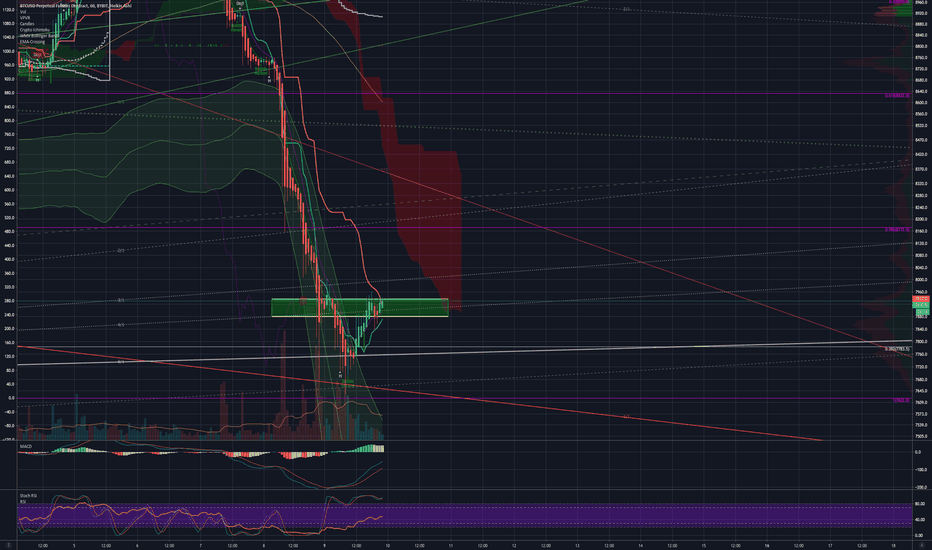The height and width of the screenshot is (550, 932).
Task: Click the Fibonacci 1 level label at 7622
Action: coord(901,400)
